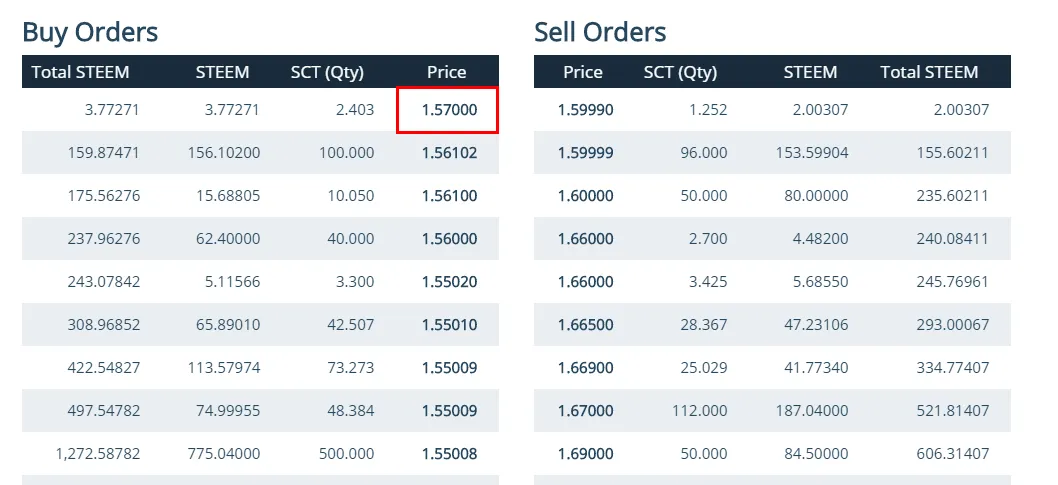1058x485 pixels.
Task: Select the 1.59990 sell price
Action: pos(586,110)
